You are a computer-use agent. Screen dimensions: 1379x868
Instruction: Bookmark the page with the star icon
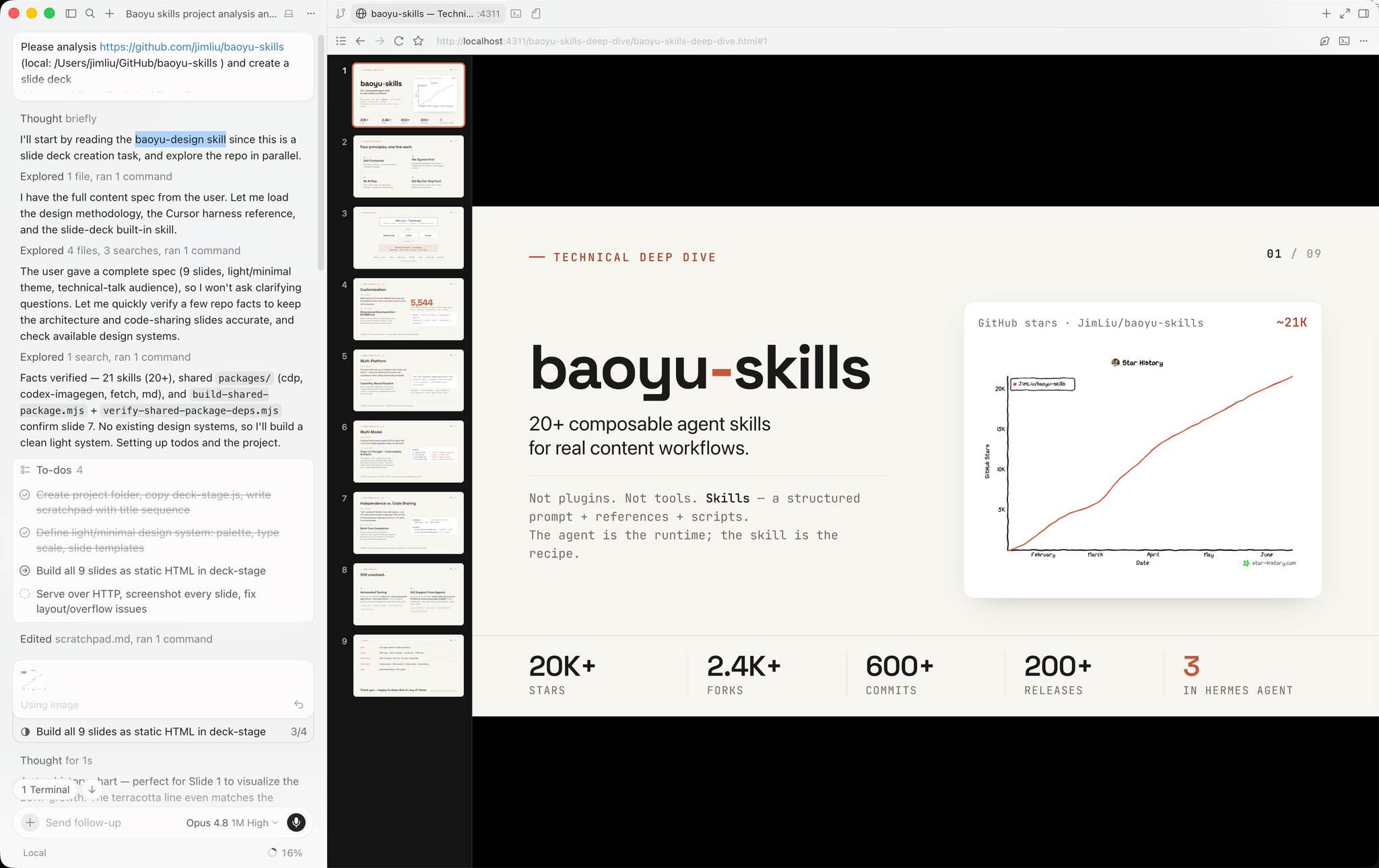(418, 41)
